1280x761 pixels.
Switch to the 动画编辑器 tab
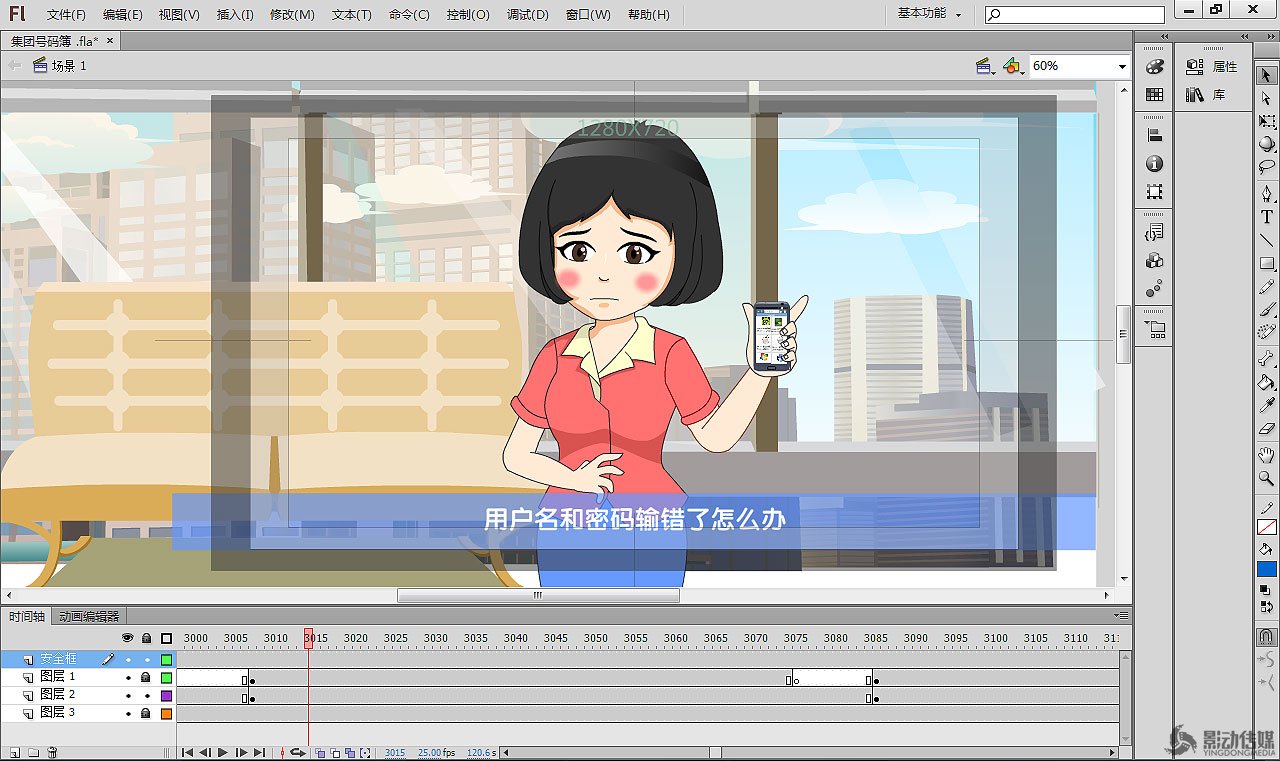tap(89, 617)
